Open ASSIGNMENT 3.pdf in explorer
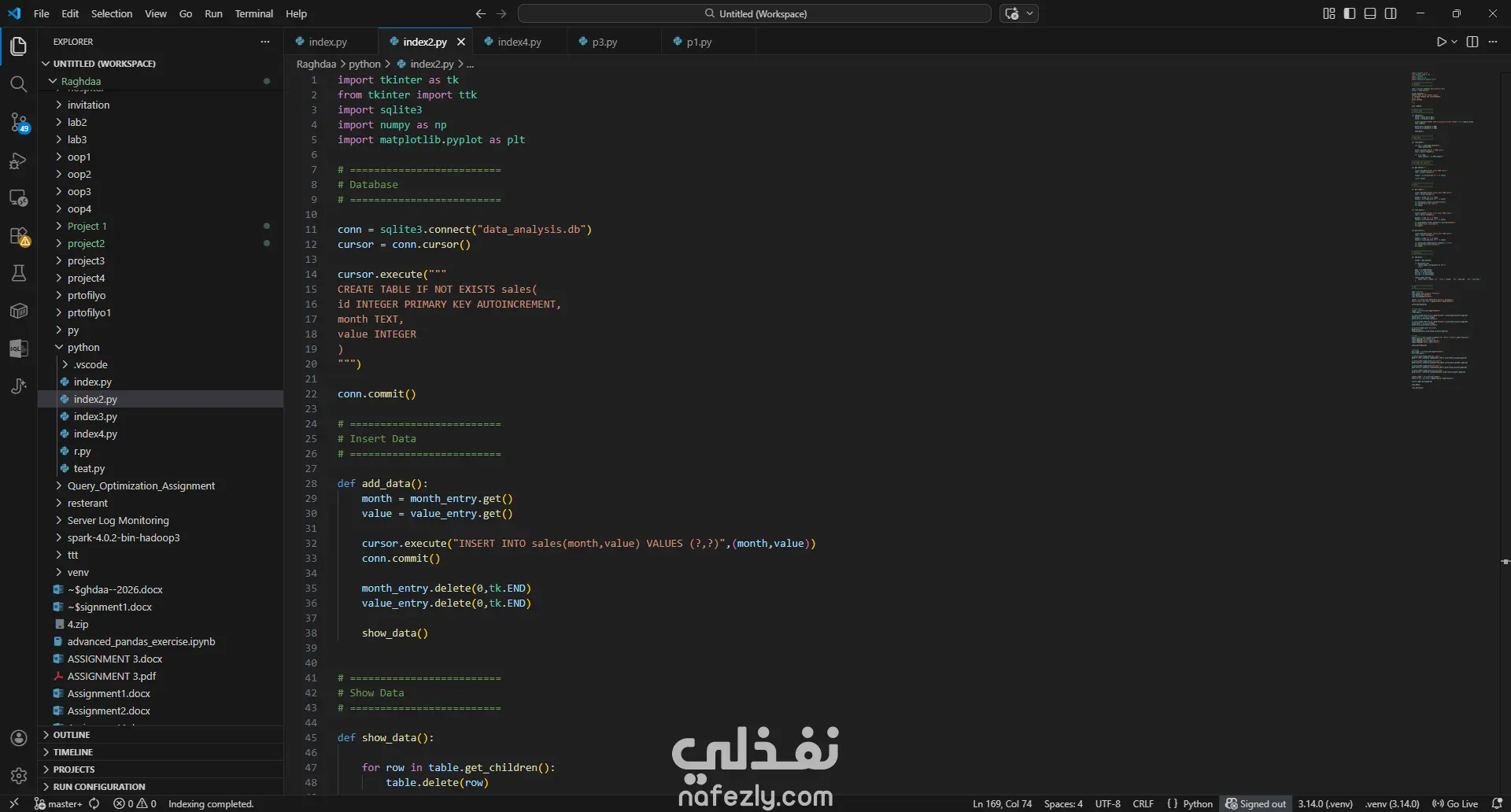This screenshot has height=812, width=1511. (112, 676)
